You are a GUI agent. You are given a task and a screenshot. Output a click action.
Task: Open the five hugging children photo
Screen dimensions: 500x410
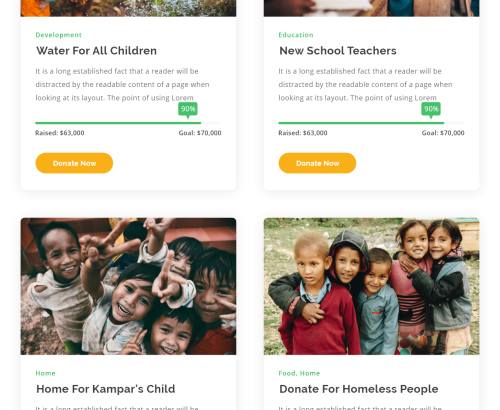tap(372, 286)
